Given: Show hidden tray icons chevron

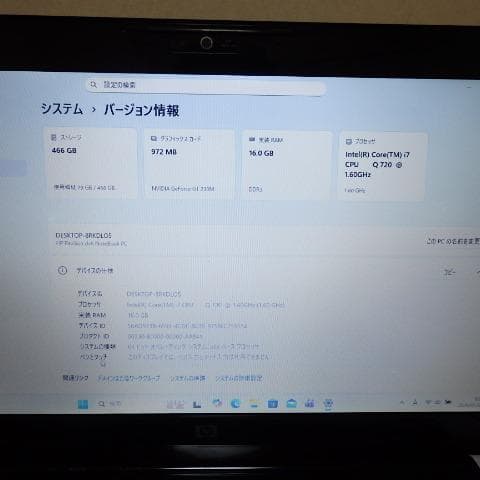Looking at the screenshot, I should point(402,403).
